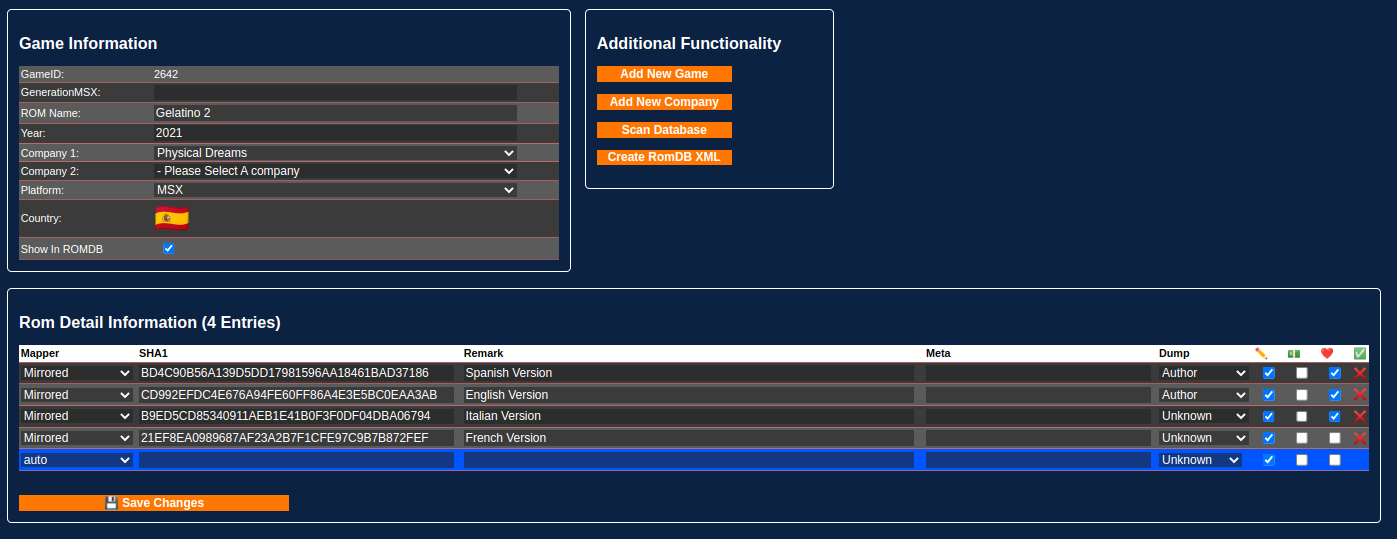1397x539 pixels.
Task: Delete the English Version ROM entry
Action: [x=1360, y=395]
